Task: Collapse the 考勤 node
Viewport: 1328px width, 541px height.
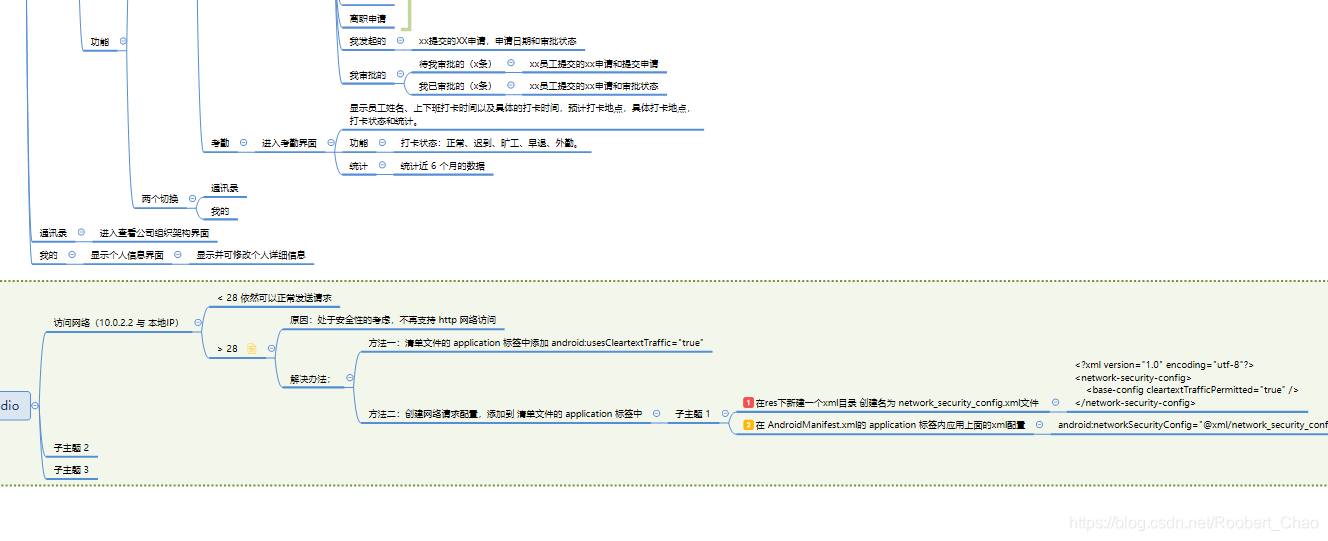Action: (x=243, y=143)
